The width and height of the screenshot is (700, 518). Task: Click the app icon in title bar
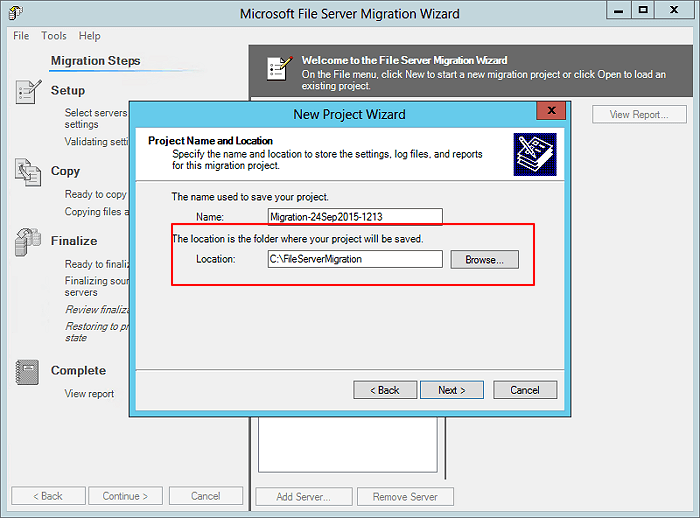[16, 14]
